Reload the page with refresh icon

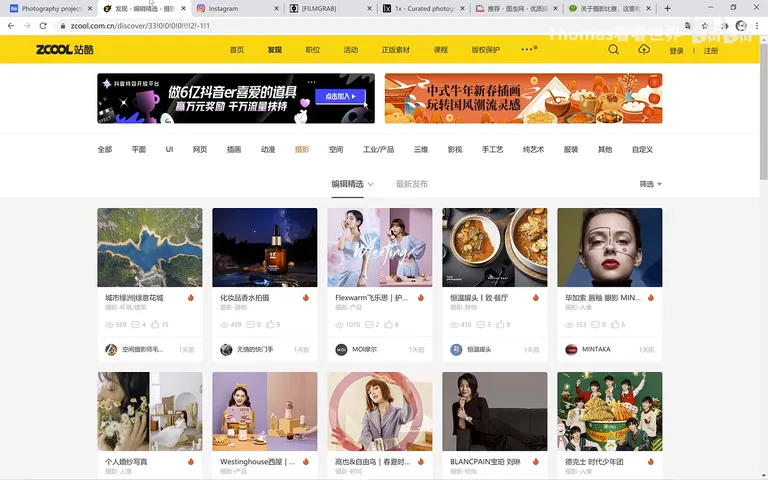[x=43, y=26]
